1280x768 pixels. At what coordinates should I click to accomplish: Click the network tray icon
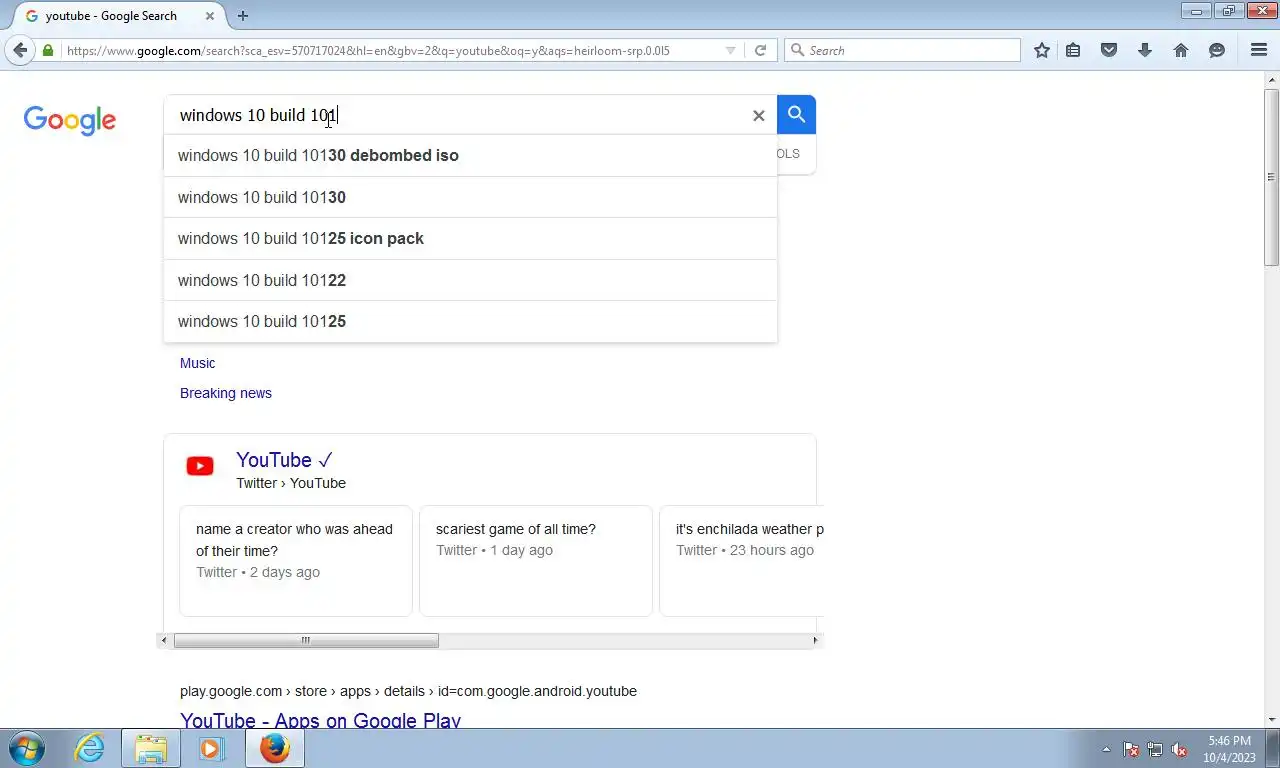pos(1155,749)
